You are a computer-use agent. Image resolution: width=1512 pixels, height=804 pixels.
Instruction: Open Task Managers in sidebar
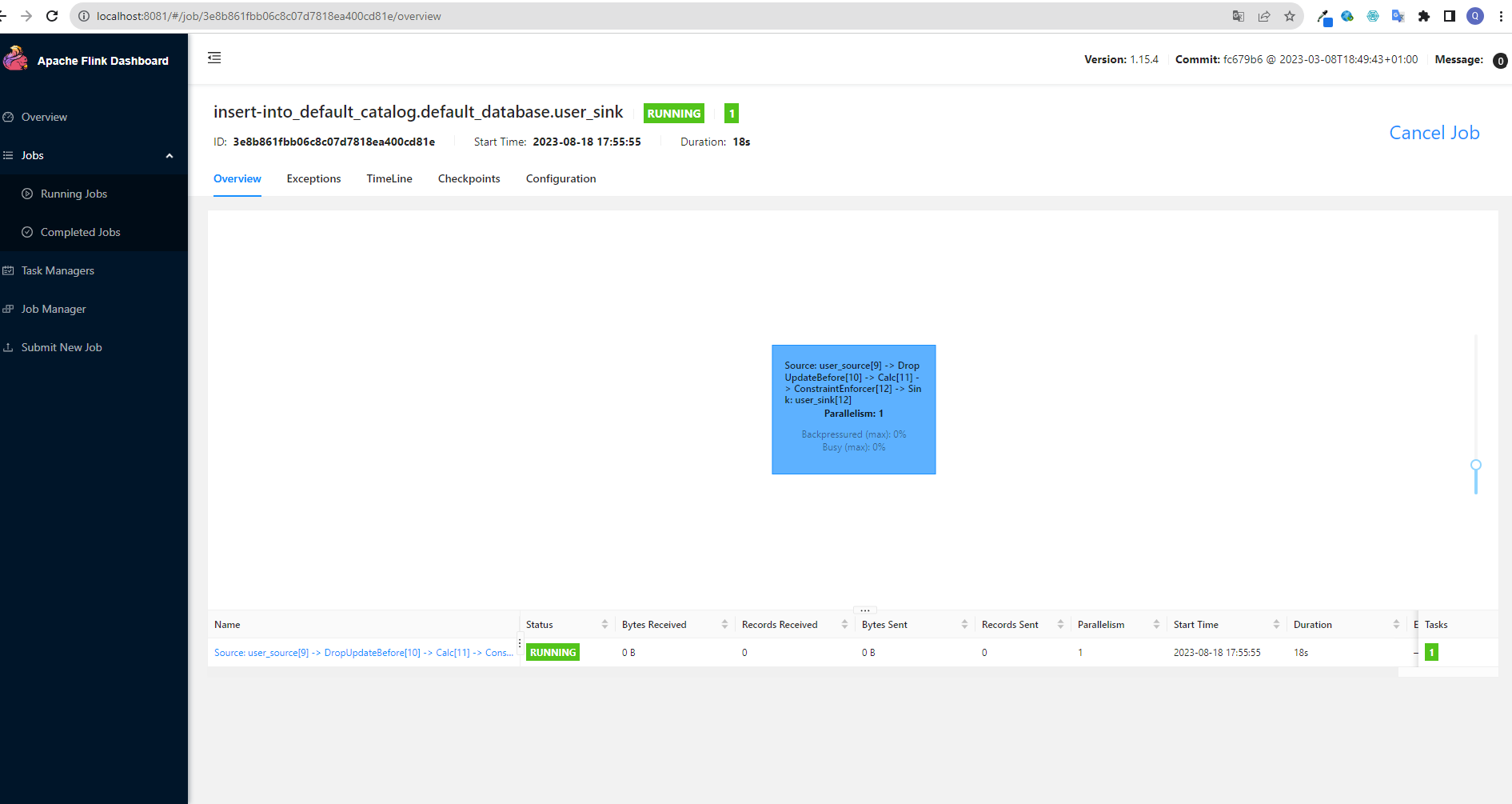pos(58,271)
